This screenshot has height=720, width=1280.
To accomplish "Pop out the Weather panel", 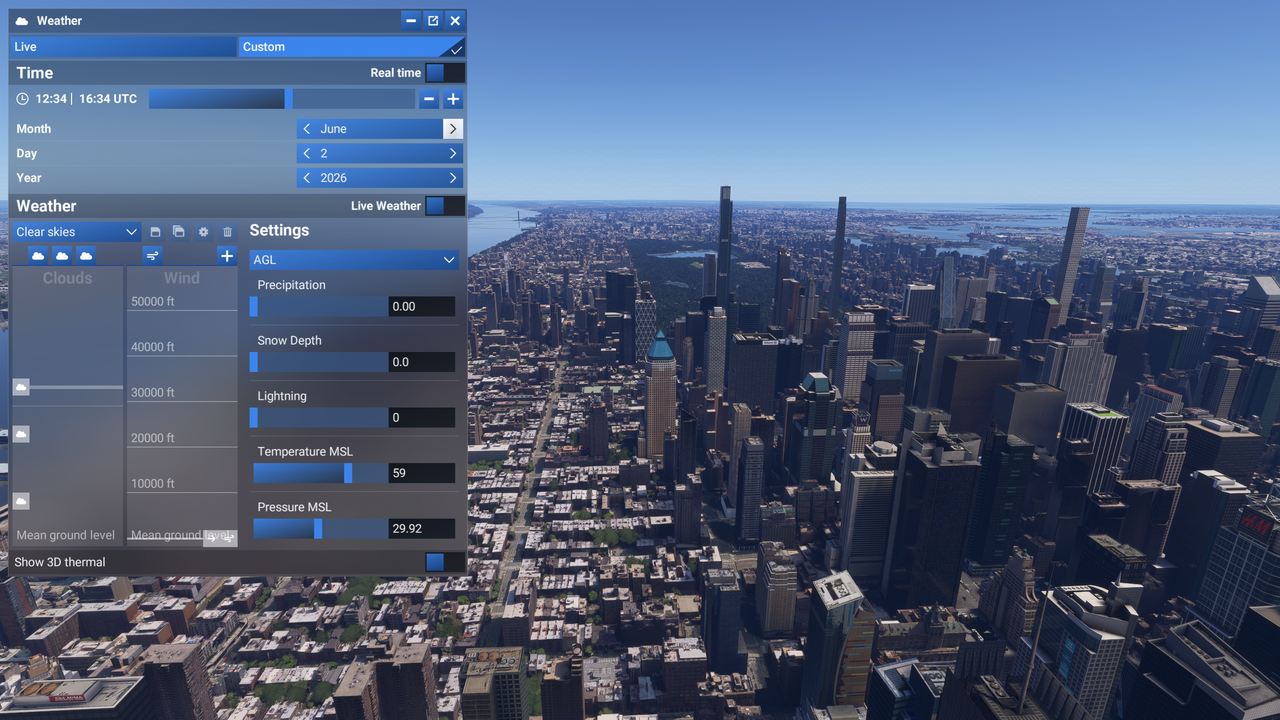I will tap(433, 21).
